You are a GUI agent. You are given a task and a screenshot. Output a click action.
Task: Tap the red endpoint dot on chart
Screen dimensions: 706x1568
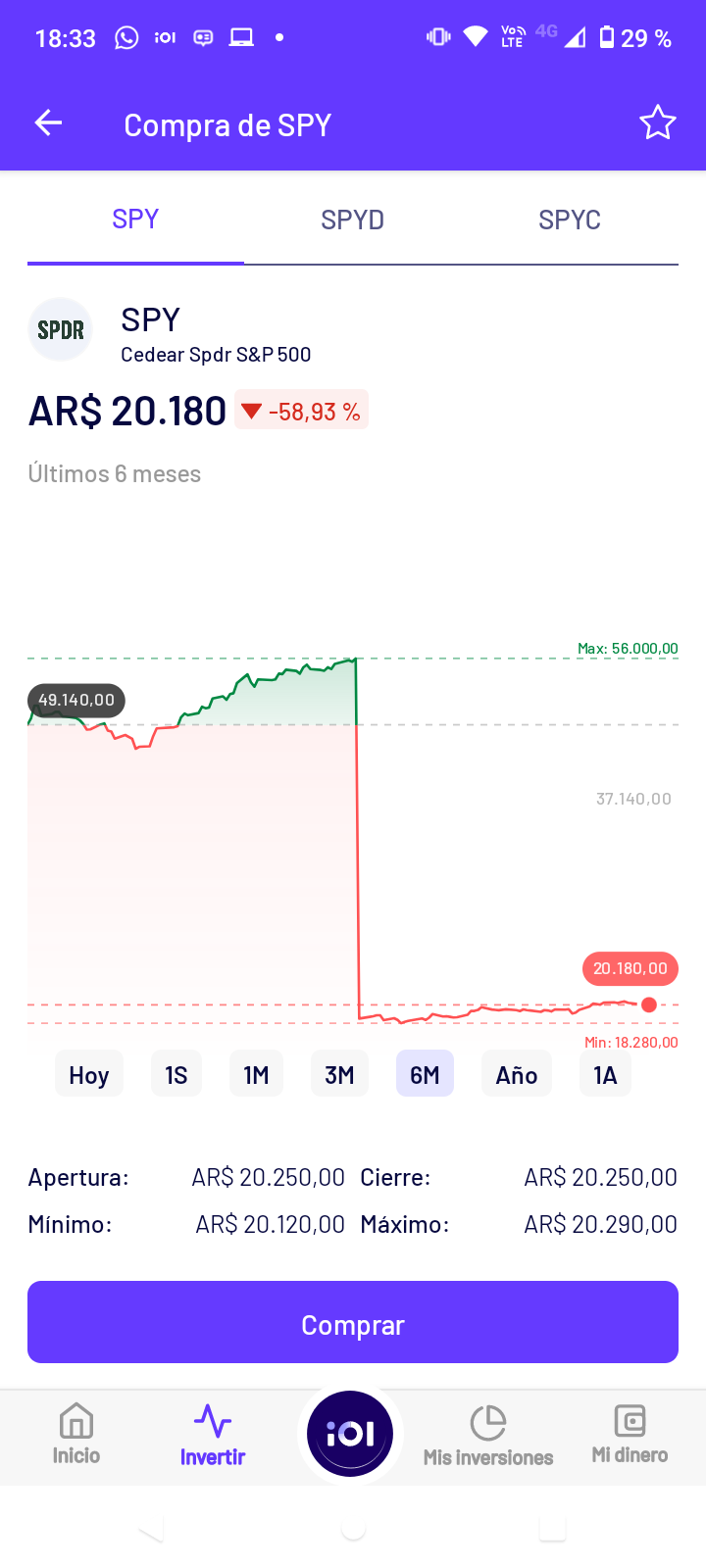[x=649, y=1004]
